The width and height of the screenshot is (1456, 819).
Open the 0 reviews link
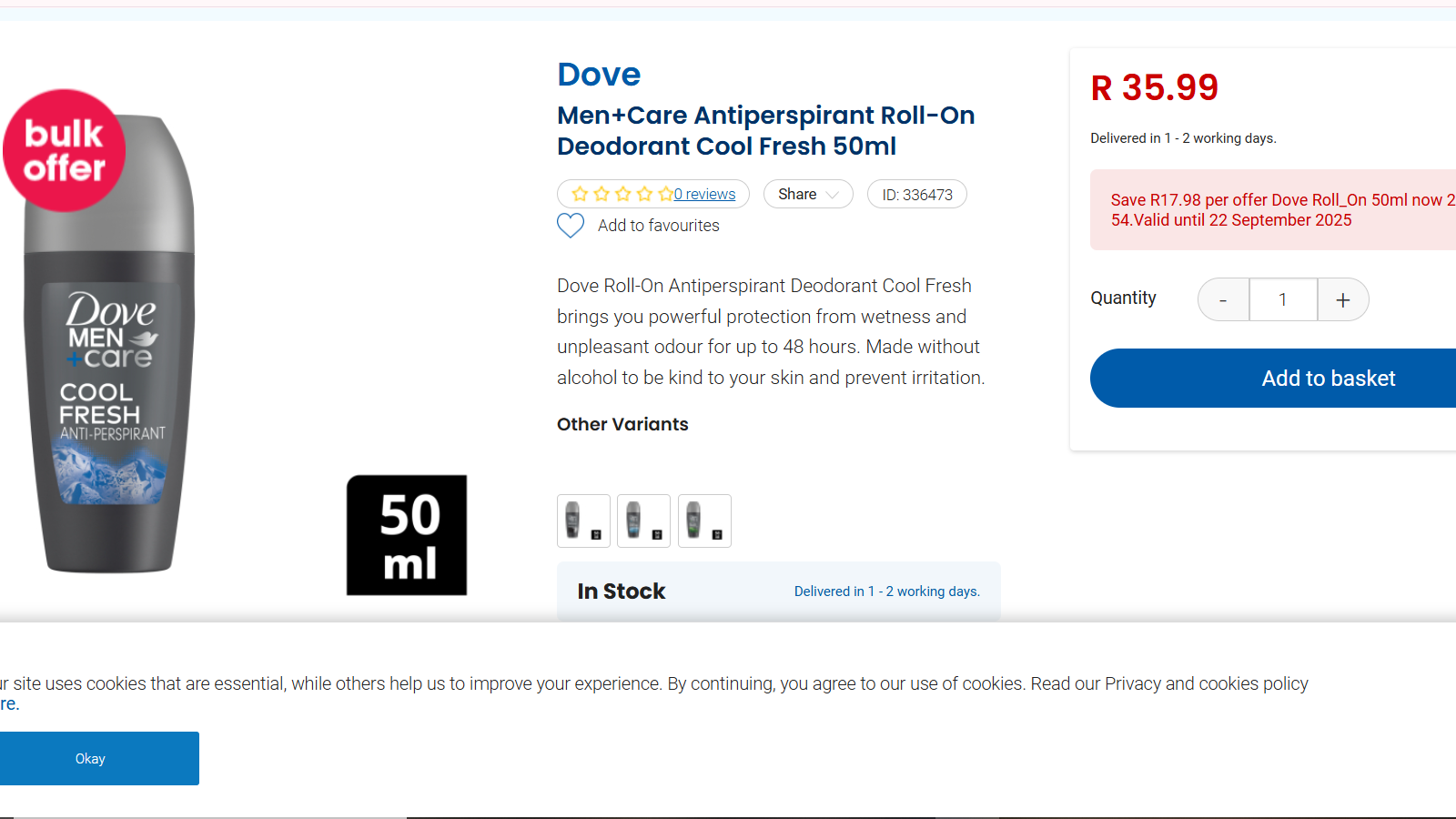pyautogui.click(x=705, y=194)
